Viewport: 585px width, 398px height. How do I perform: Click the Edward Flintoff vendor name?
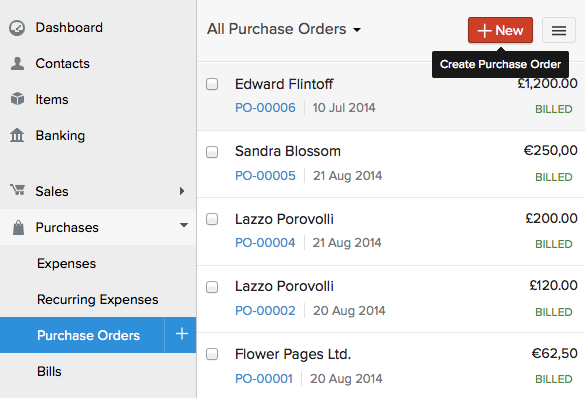284,84
